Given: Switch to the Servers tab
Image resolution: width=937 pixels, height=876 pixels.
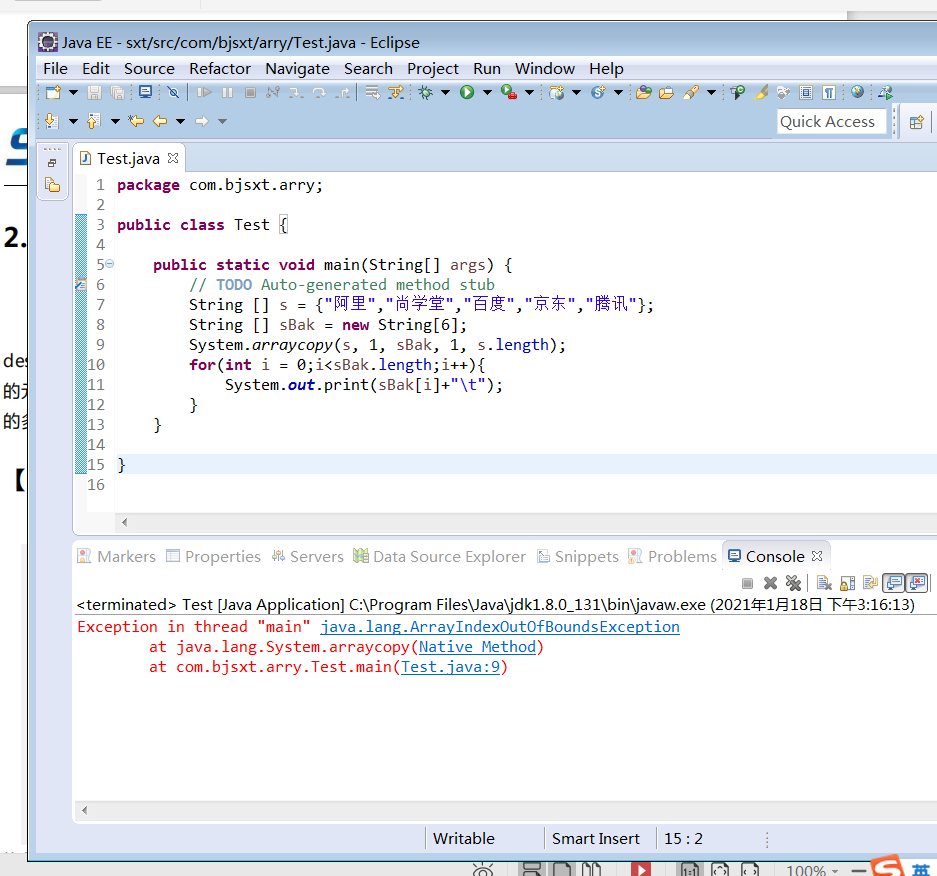Looking at the screenshot, I should pyautogui.click(x=308, y=556).
